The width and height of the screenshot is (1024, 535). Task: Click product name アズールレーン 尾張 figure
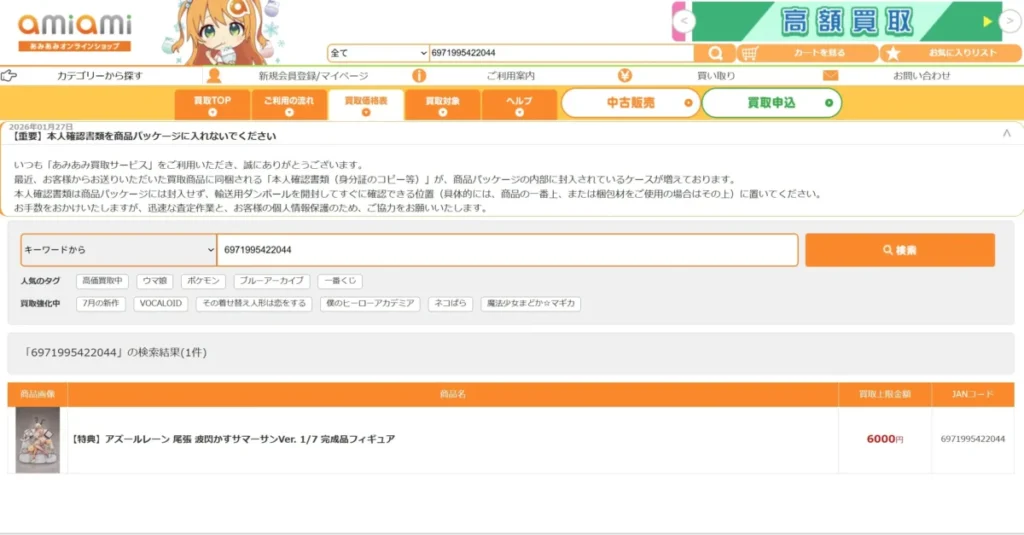point(233,439)
